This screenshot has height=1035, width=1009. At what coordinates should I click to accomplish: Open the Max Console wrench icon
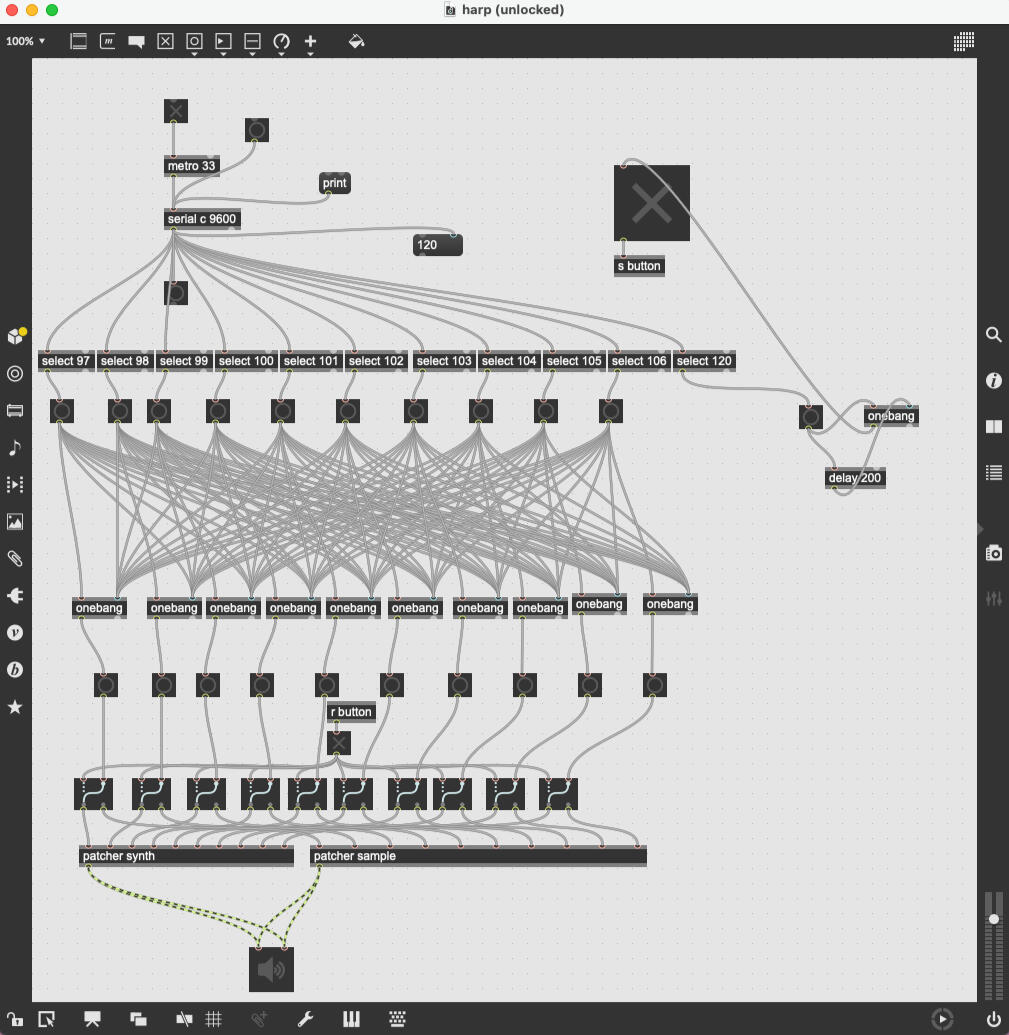pyautogui.click(x=306, y=1019)
